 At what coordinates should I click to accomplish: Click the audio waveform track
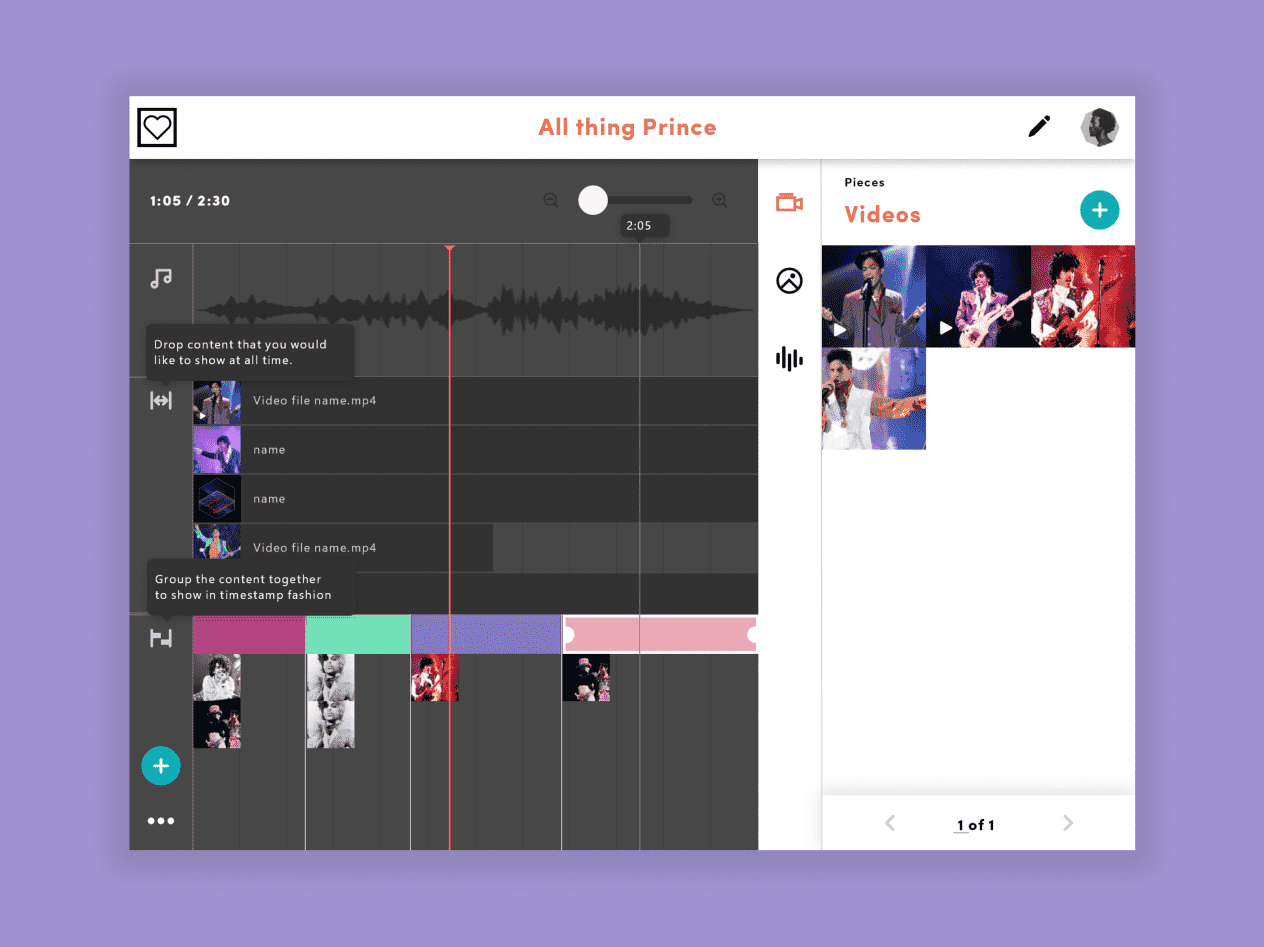(x=475, y=310)
